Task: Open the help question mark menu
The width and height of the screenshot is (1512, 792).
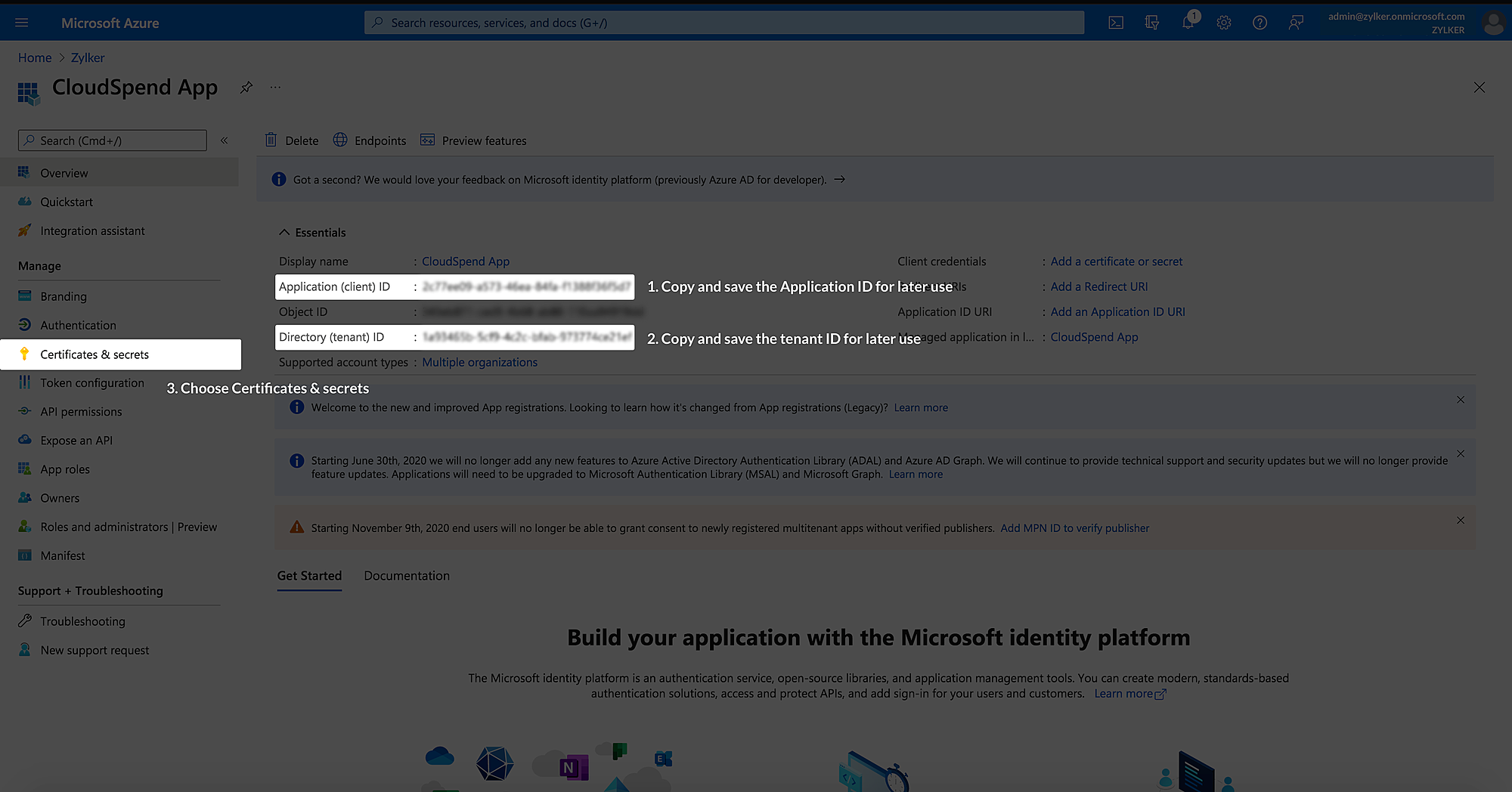Action: (x=1259, y=22)
